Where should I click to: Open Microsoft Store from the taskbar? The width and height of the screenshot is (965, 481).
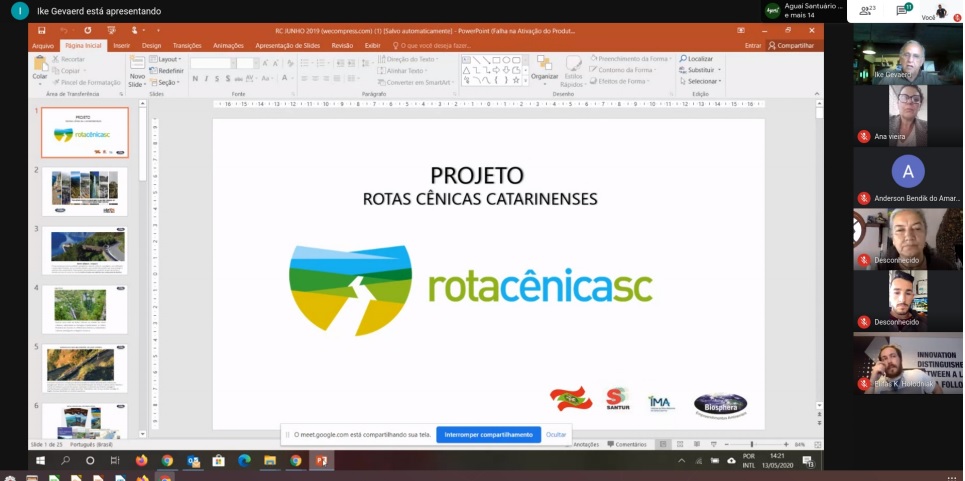coord(218,461)
